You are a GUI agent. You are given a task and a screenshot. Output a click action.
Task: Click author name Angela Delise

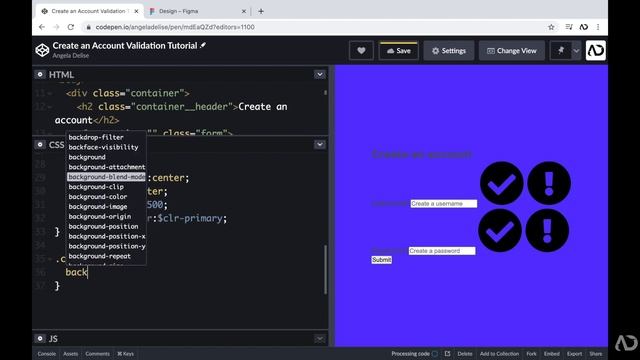coord(71,56)
